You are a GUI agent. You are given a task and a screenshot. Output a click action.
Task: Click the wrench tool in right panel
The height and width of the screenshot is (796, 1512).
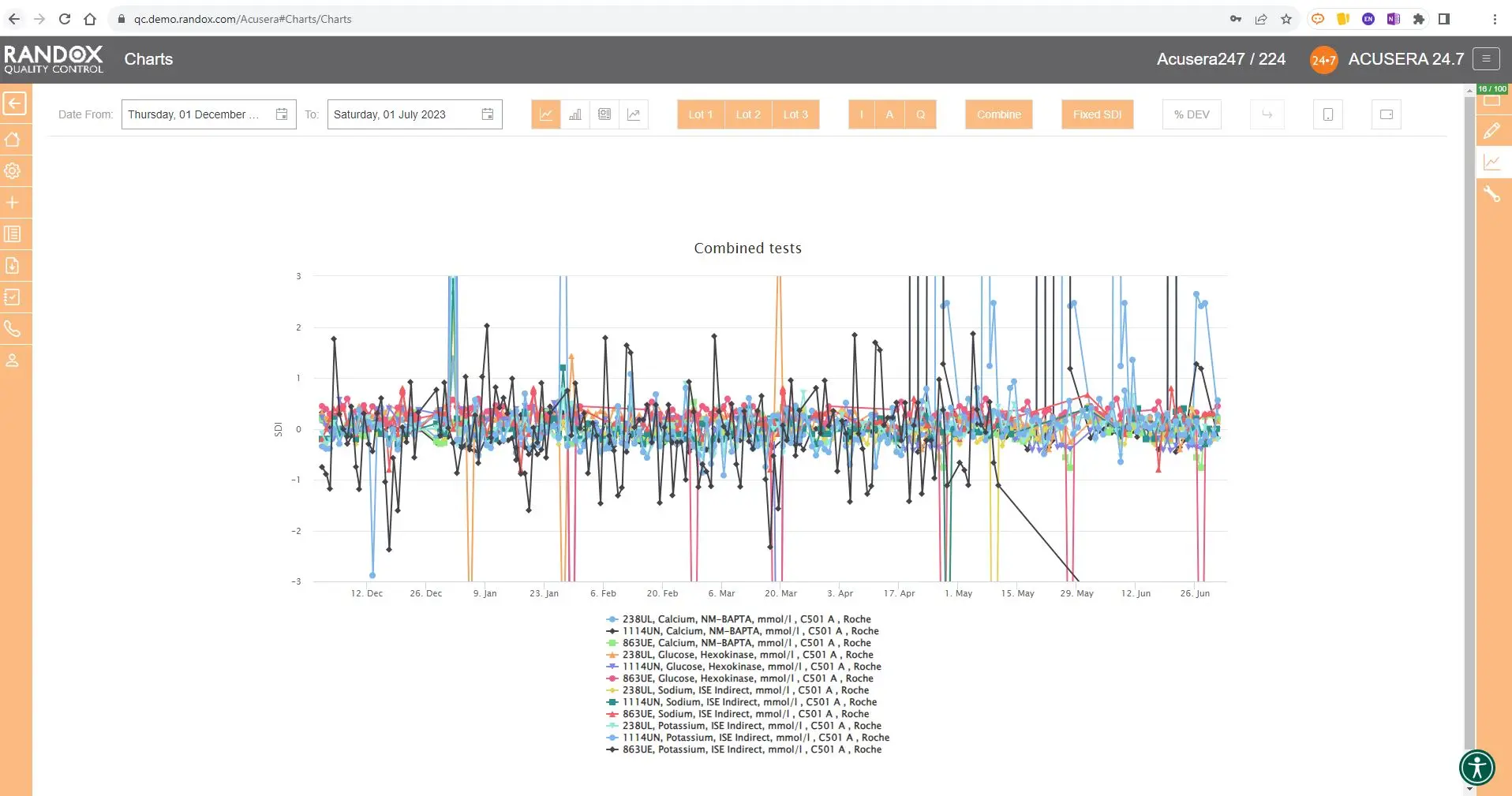[1491, 194]
